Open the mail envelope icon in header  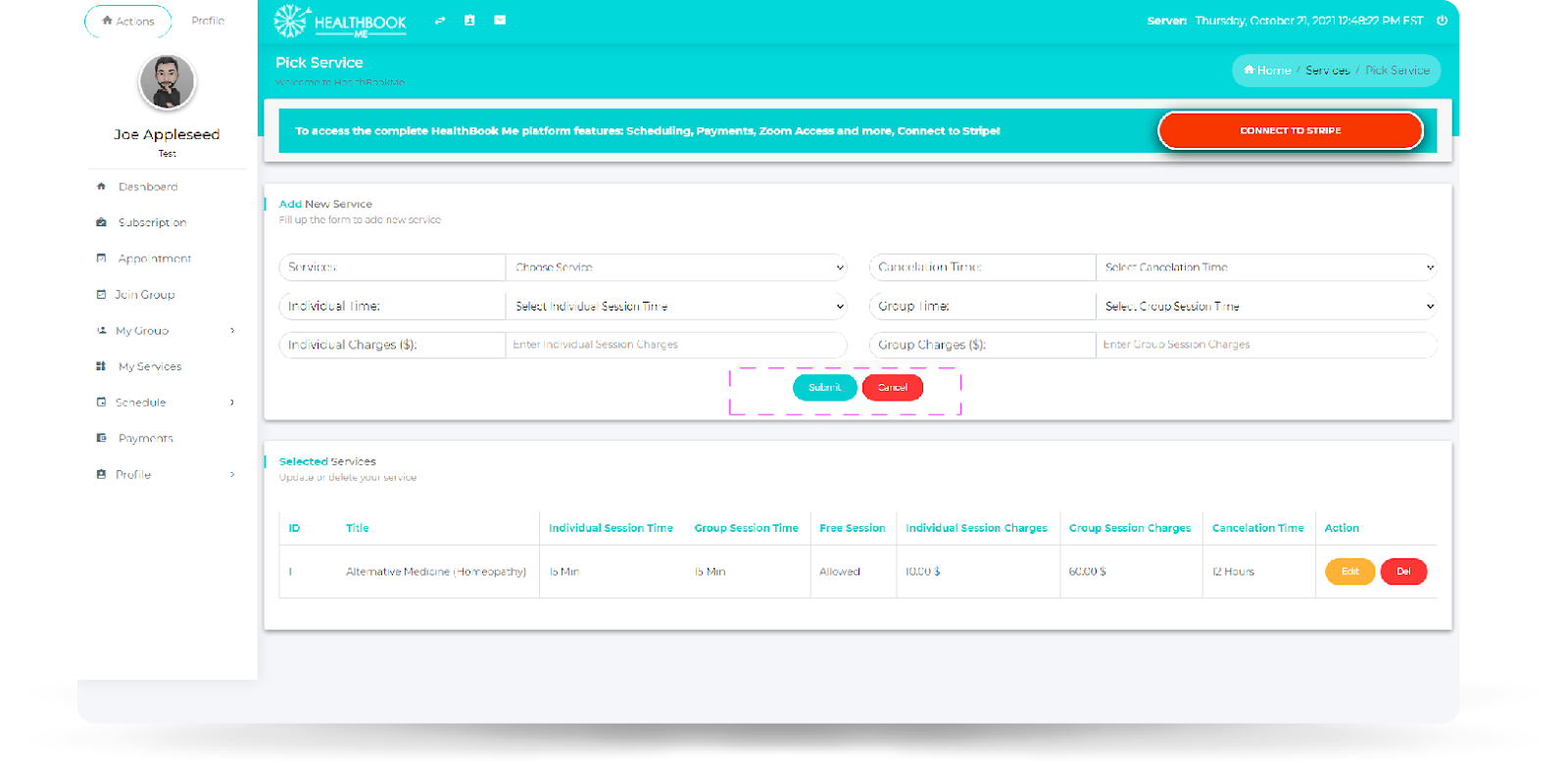tap(500, 20)
